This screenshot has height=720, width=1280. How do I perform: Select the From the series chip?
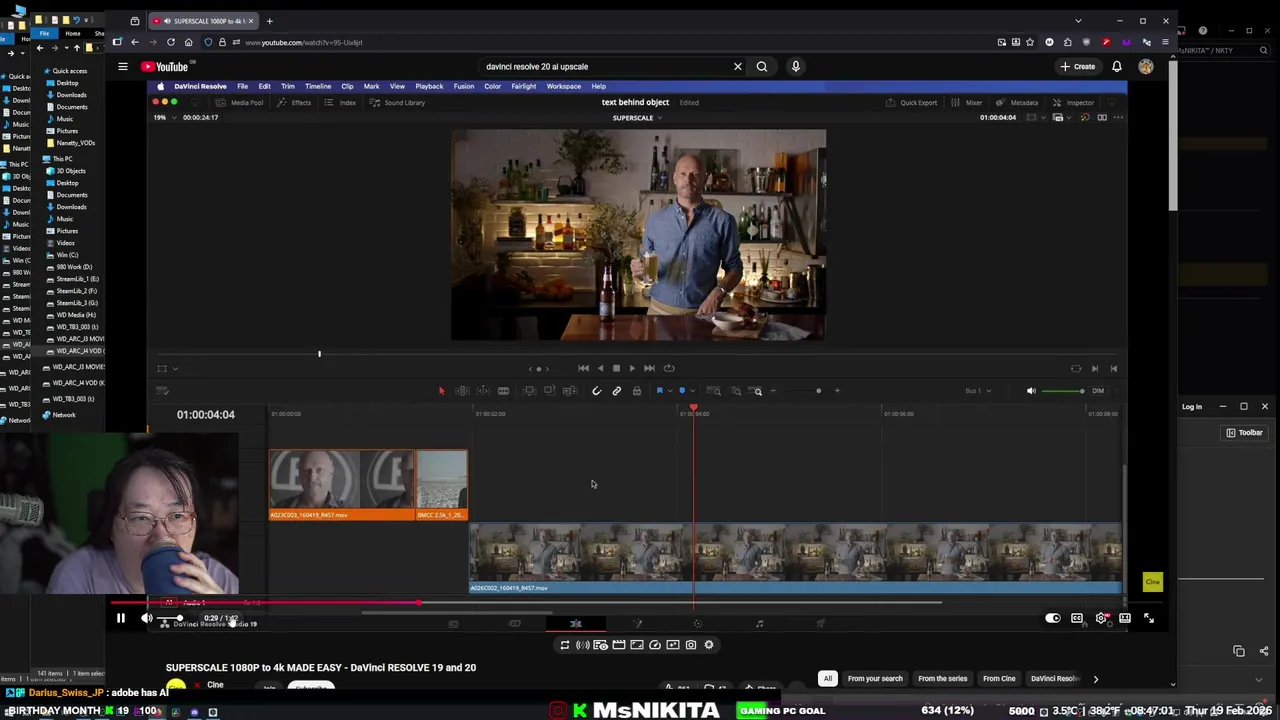(942, 679)
